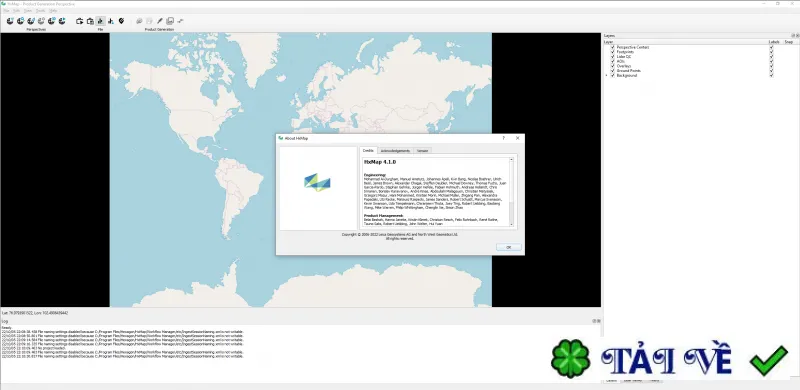This screenshot has height=390, width=800.
Task: Expand the Background layer tree arrow
Action: click(x=607, y=75)
